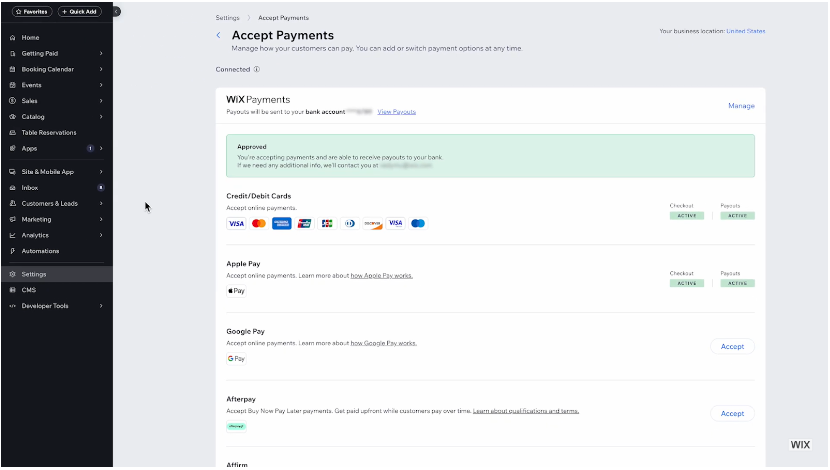830x470 pixels.
Task: Click Manage for Wix Payments
Action: 741,106
